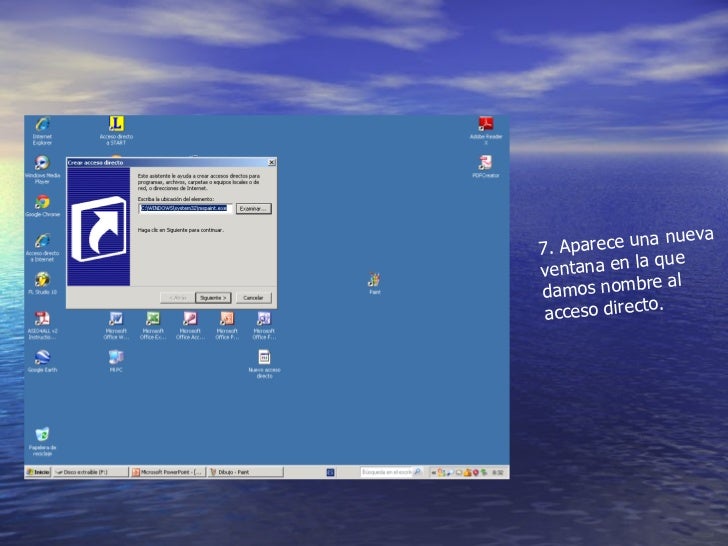Click the Cancelar button in the dialog
The width and height of the screenshot is (728, 546).
pyautogui.click(x=253, y=297)
